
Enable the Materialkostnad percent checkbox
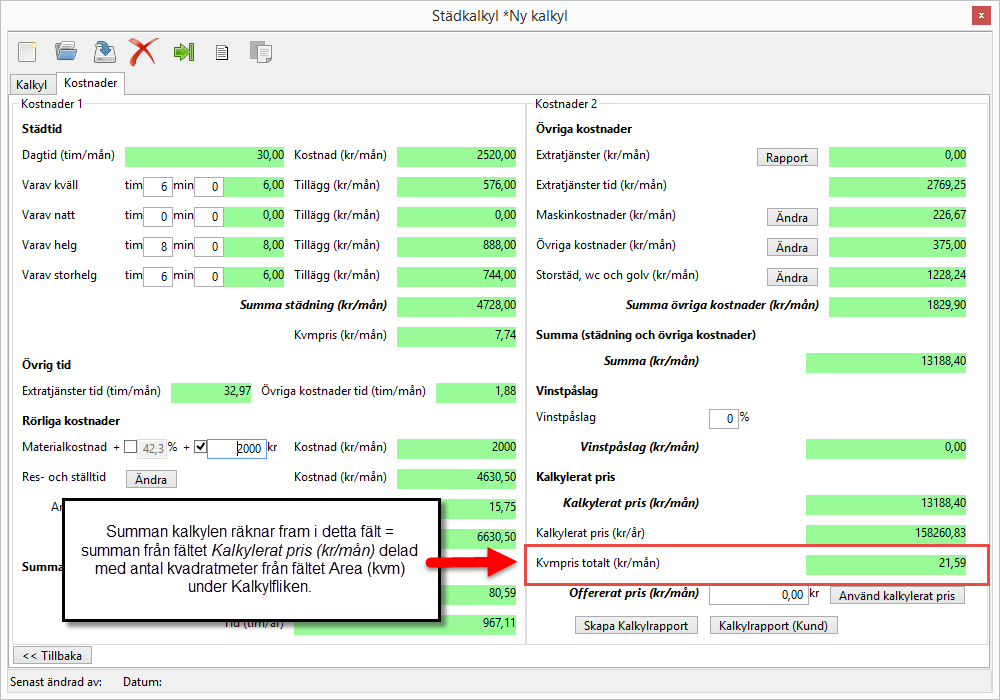coord(131,447)
